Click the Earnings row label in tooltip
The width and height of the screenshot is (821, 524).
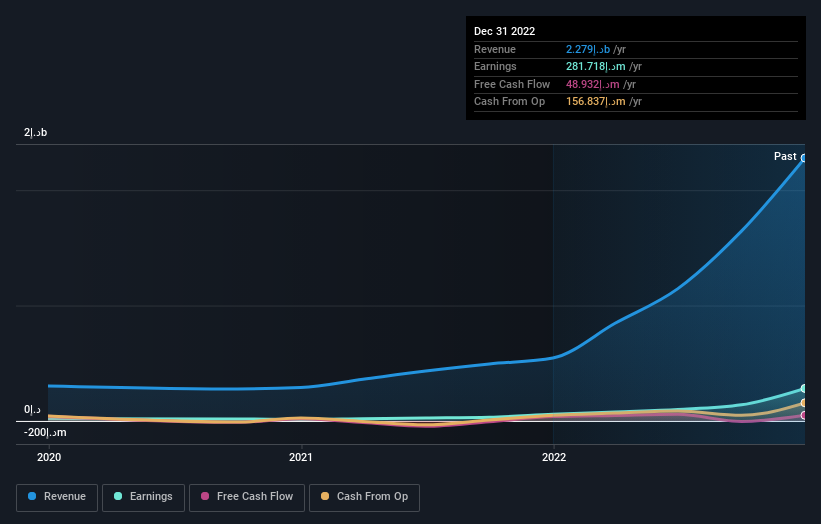tap(495, 66)
